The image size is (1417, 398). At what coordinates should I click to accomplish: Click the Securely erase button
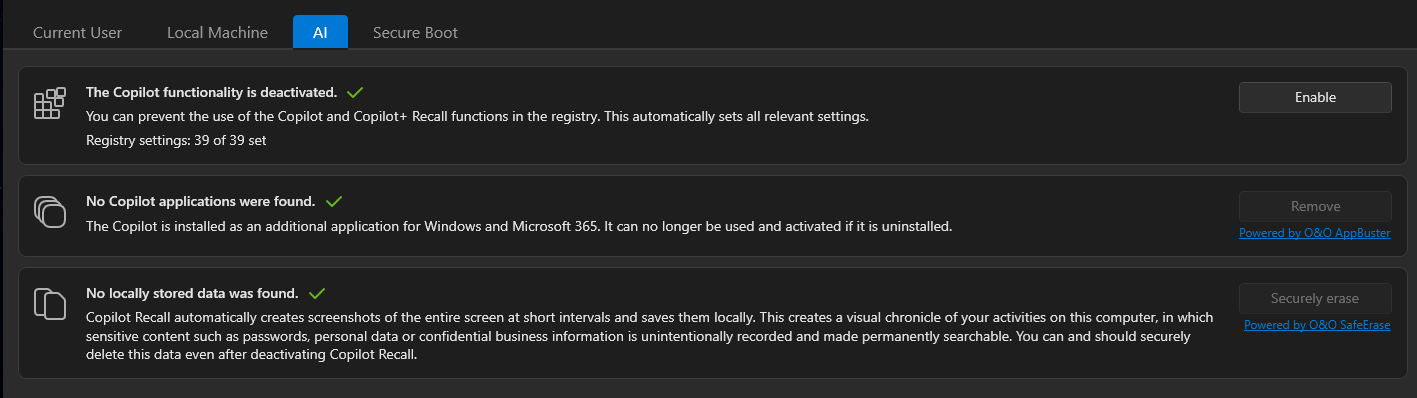point(1315,298)
